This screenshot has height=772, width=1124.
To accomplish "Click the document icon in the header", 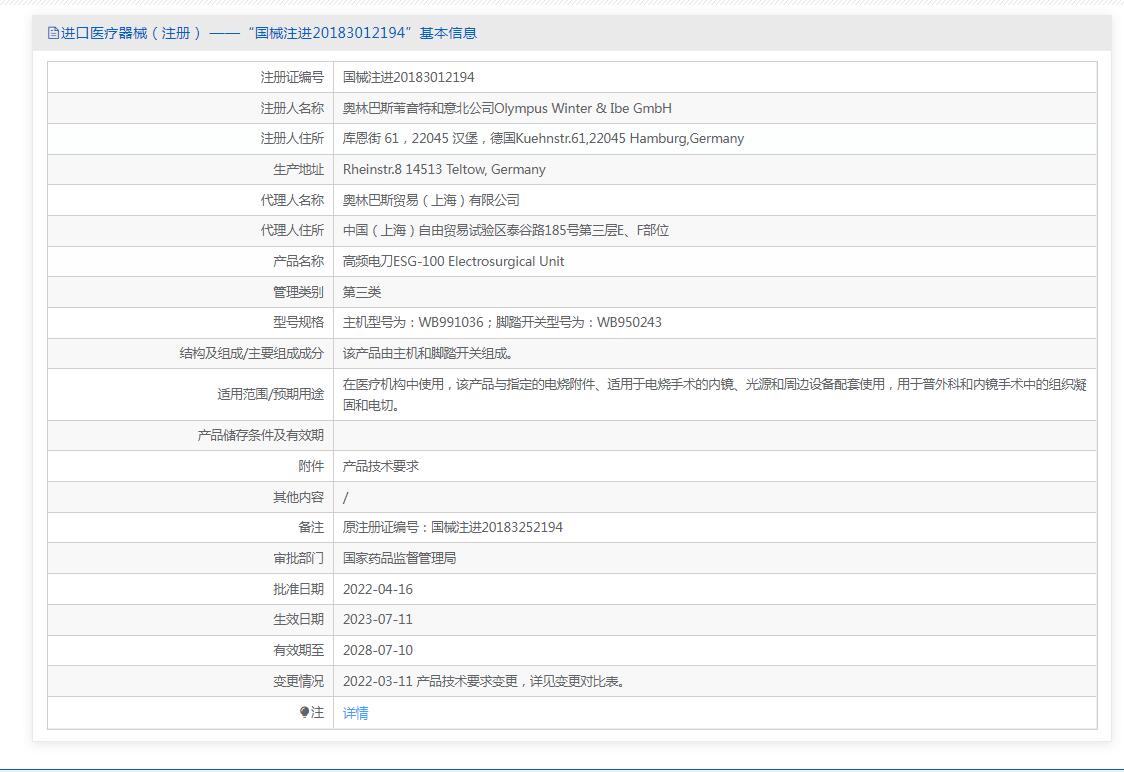I will coord(53,33).
